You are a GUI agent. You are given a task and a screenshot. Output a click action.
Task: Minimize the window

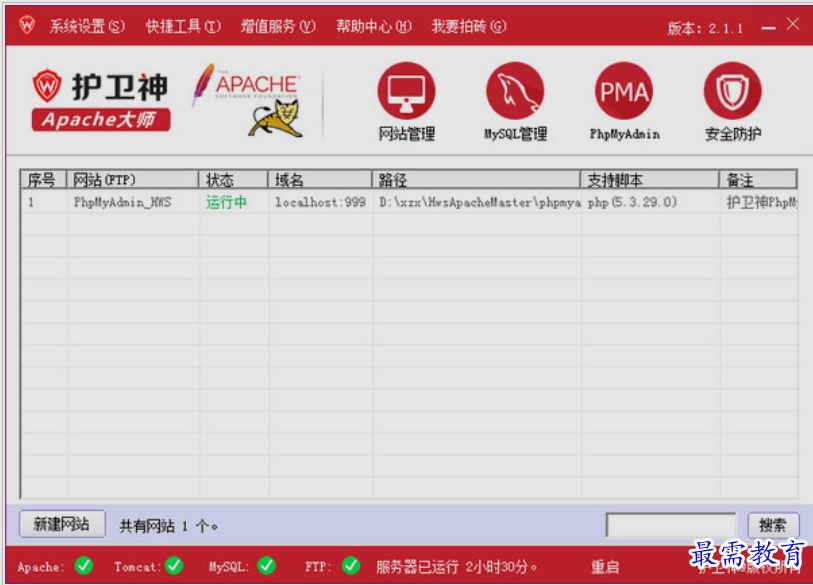pos(768,28)
